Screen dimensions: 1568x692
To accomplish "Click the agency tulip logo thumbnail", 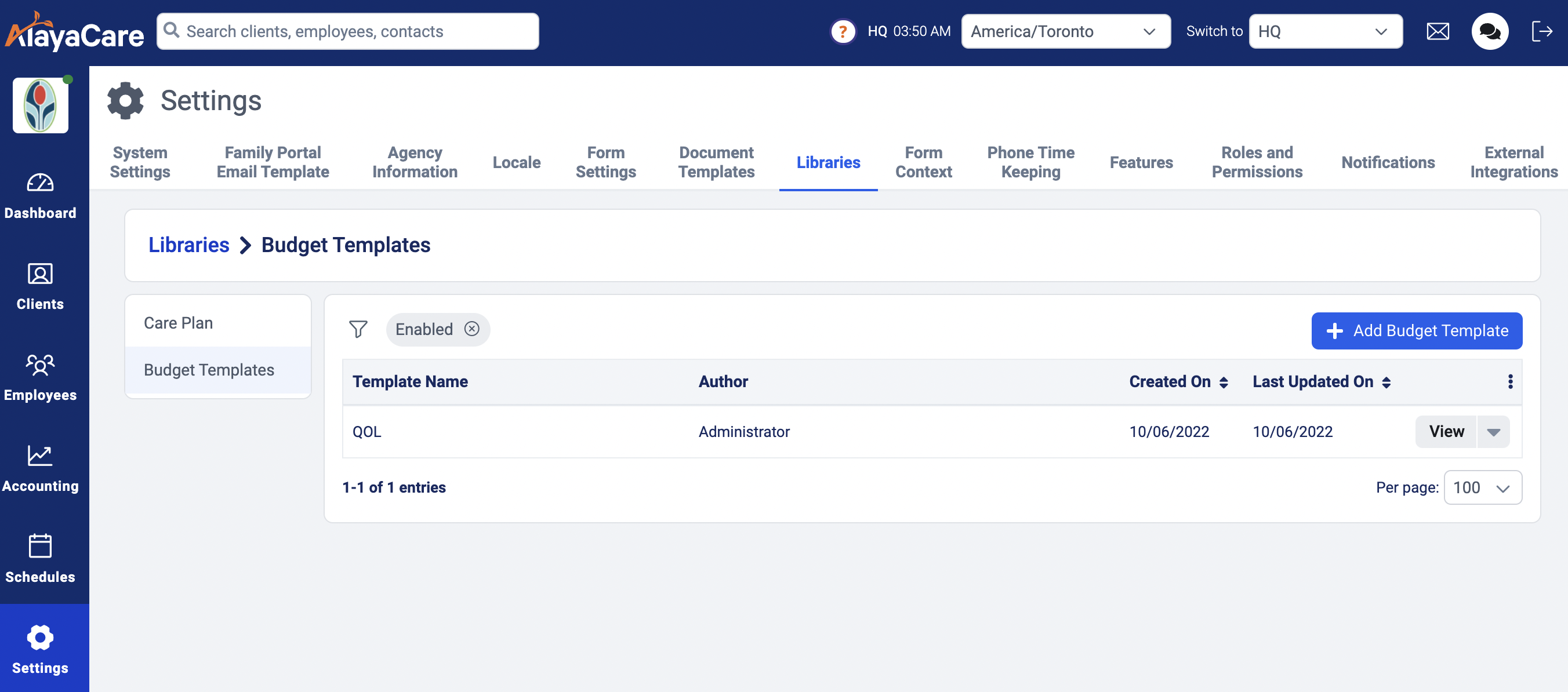I will (x=40, y=105).
